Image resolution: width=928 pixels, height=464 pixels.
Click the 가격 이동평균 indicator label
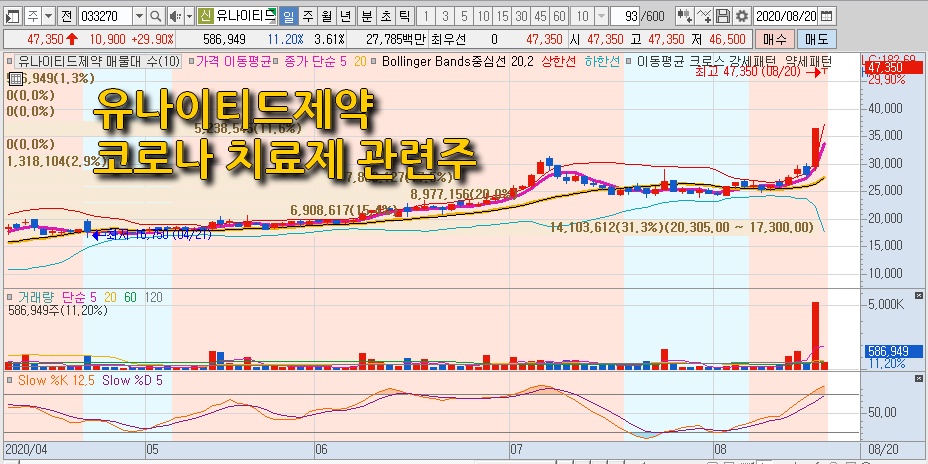(233, 60)
